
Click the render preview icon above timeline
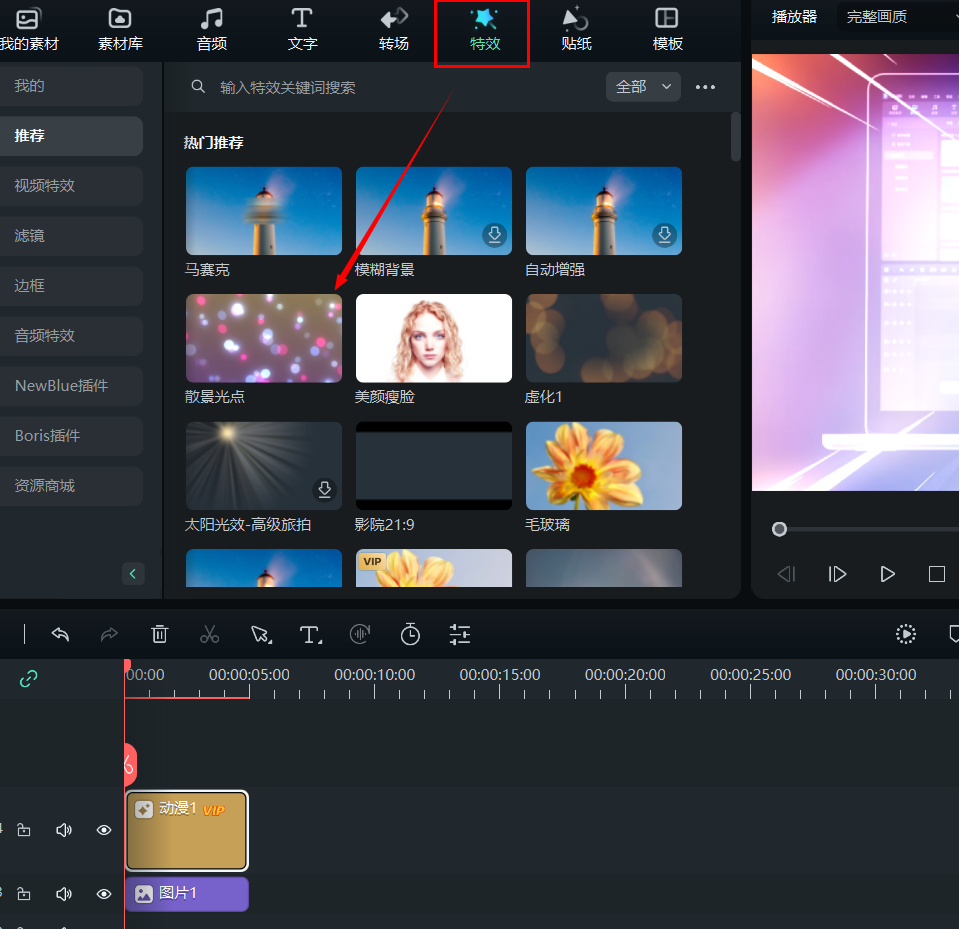905,634
